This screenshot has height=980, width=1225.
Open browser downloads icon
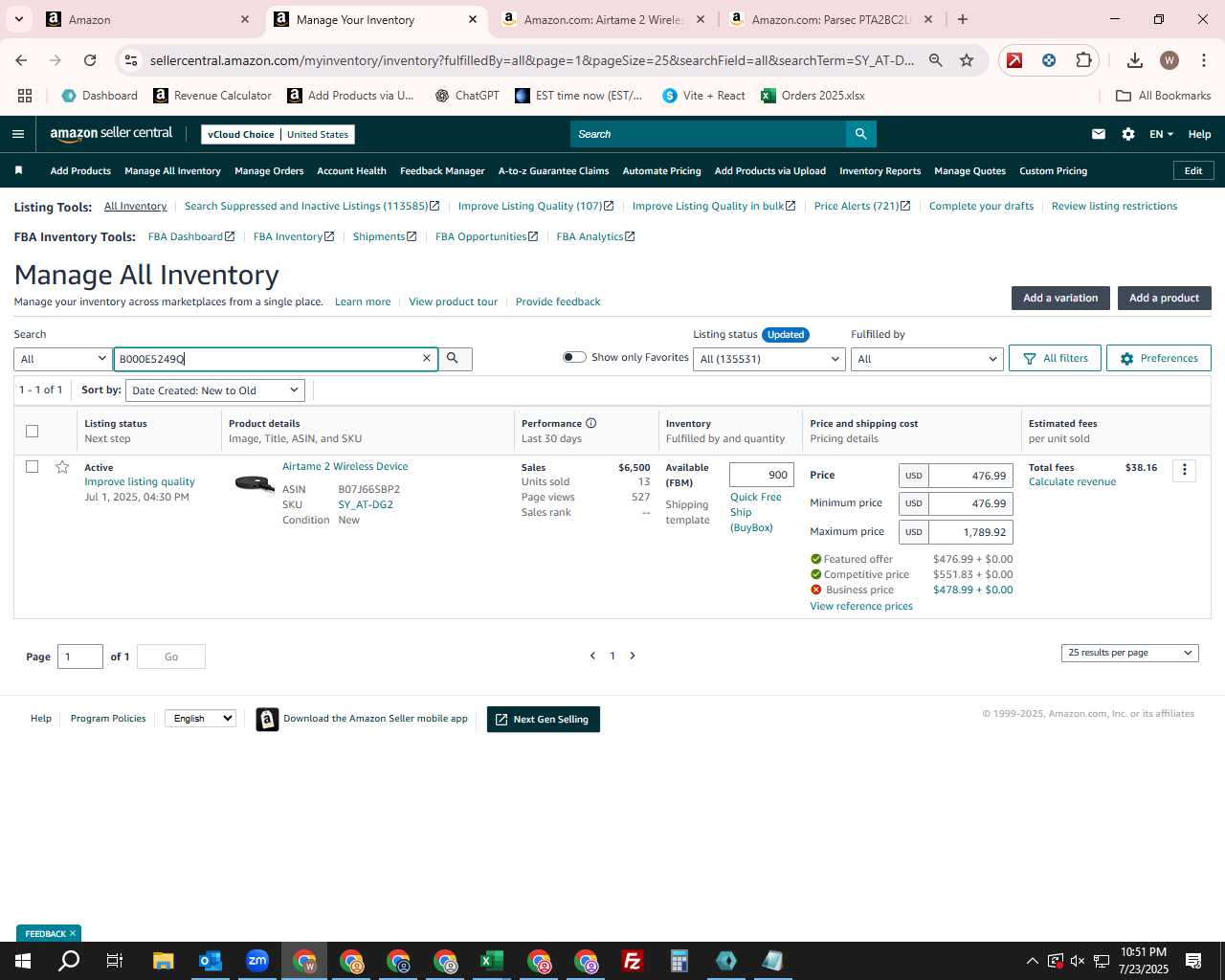pyautogui.click(x=1134, y=60)
